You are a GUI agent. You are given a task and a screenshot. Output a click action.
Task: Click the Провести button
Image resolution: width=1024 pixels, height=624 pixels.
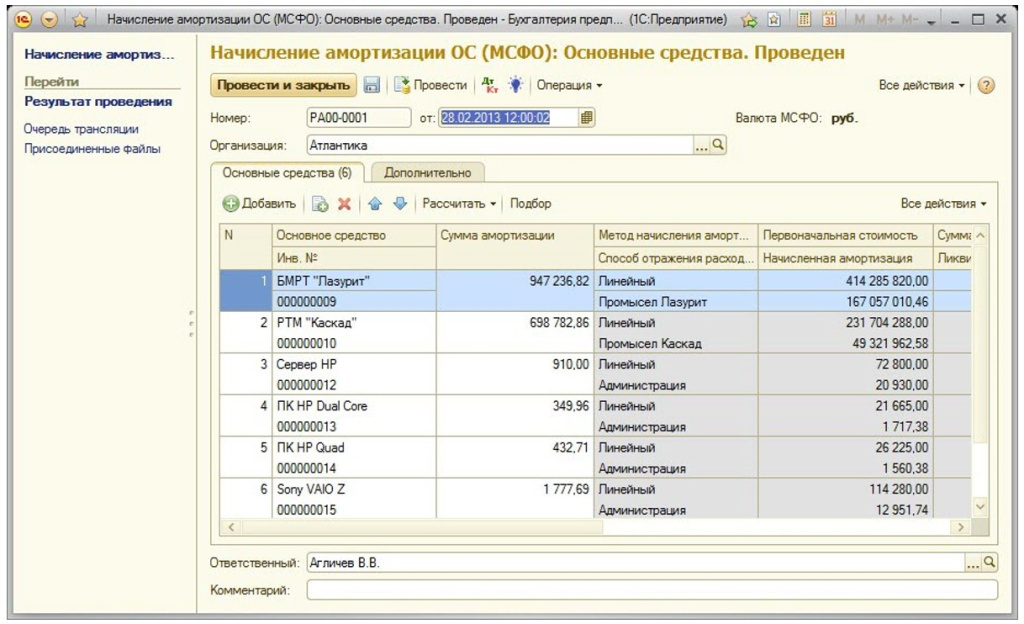[x=431, y=85]
